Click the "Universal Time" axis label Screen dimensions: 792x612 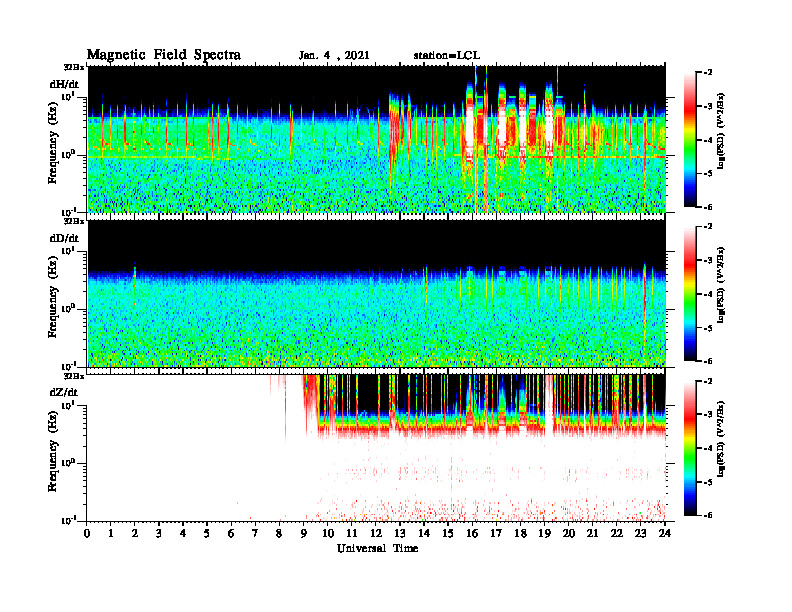pyautogui.click(x=377, y=548)
